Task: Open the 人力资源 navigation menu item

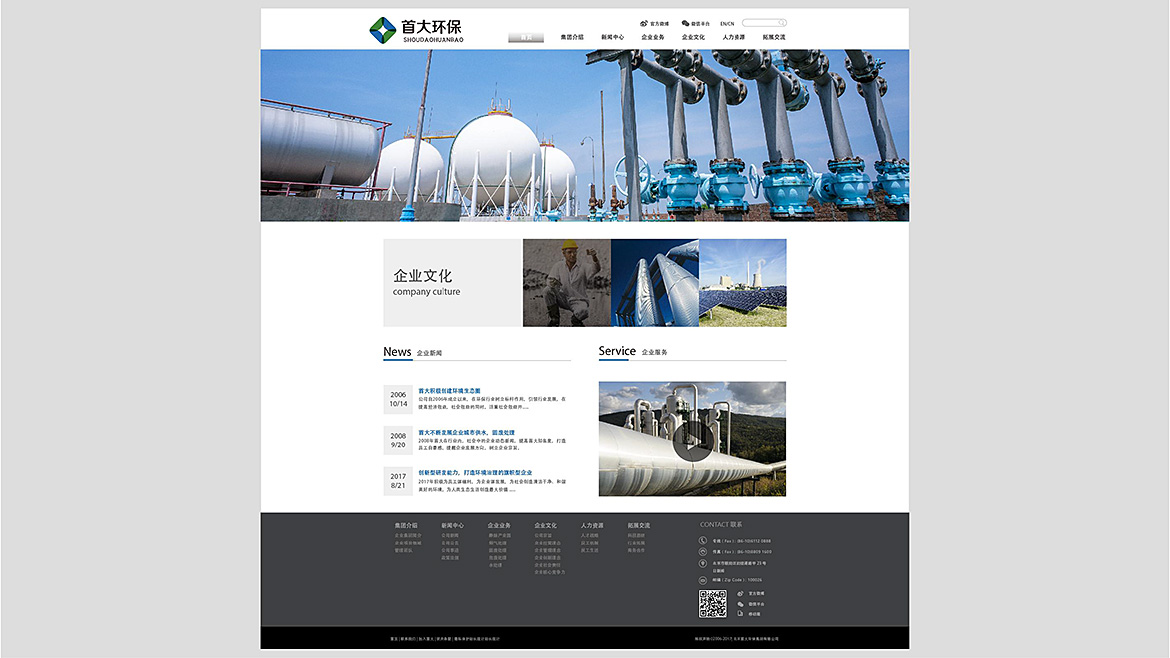Action: 734,37
